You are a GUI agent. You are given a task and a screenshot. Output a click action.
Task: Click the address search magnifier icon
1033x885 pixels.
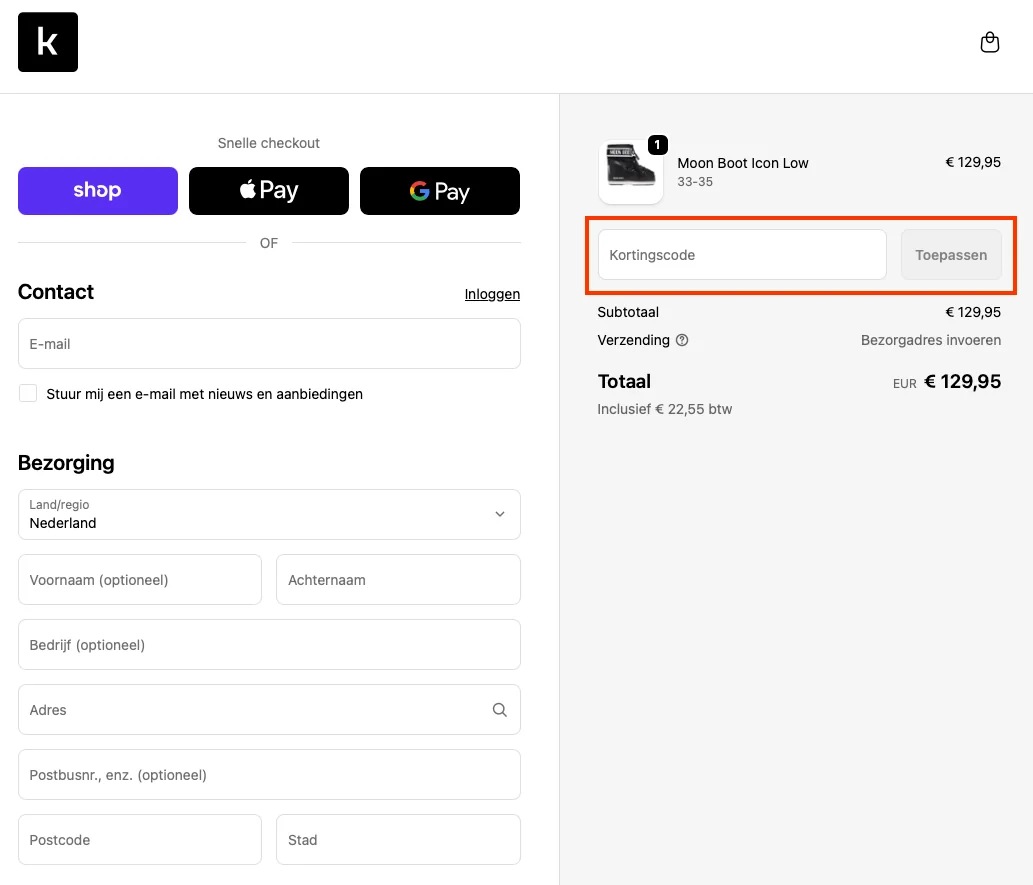(x=499, y=710)
